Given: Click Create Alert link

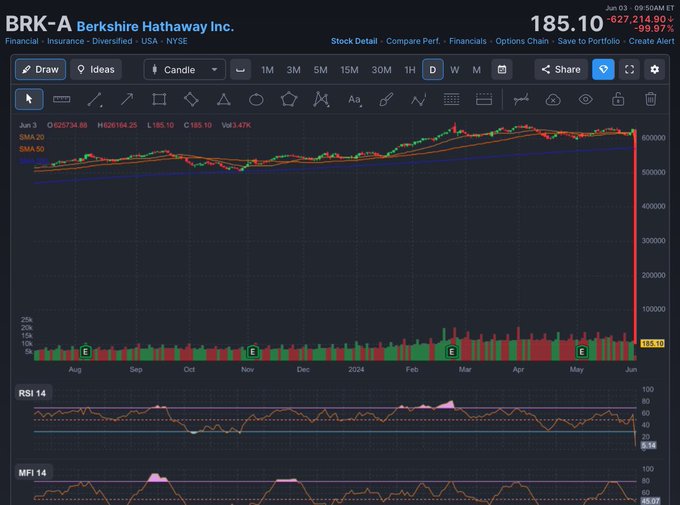Looking at the screenshot, I should coord(651,41).
